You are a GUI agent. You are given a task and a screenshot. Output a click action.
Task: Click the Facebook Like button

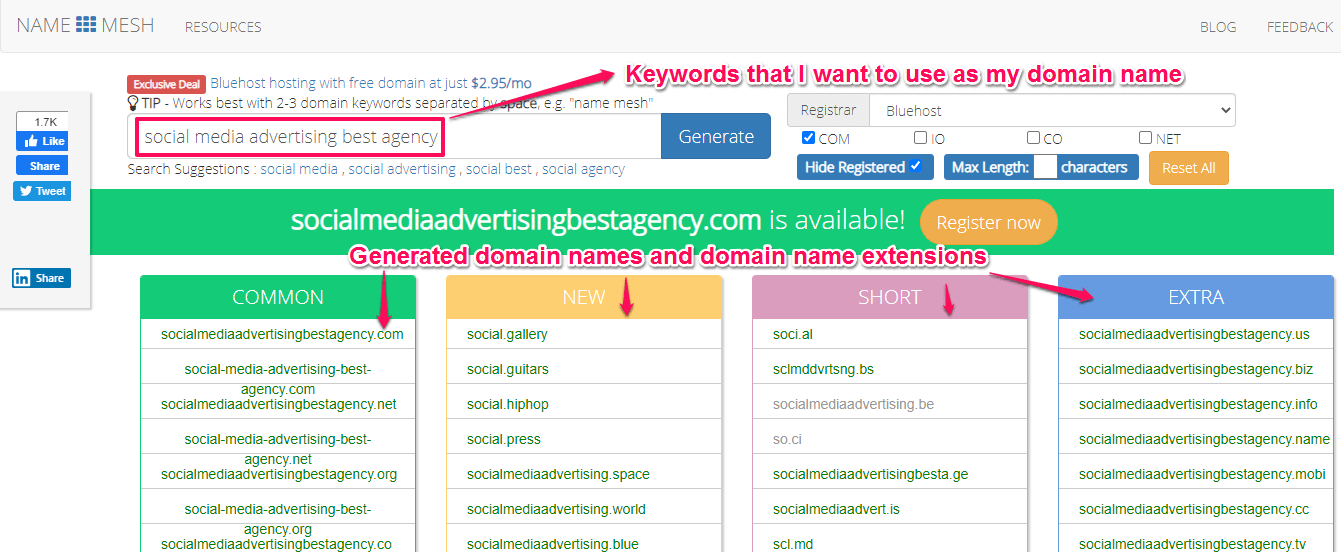pos(42,141)
